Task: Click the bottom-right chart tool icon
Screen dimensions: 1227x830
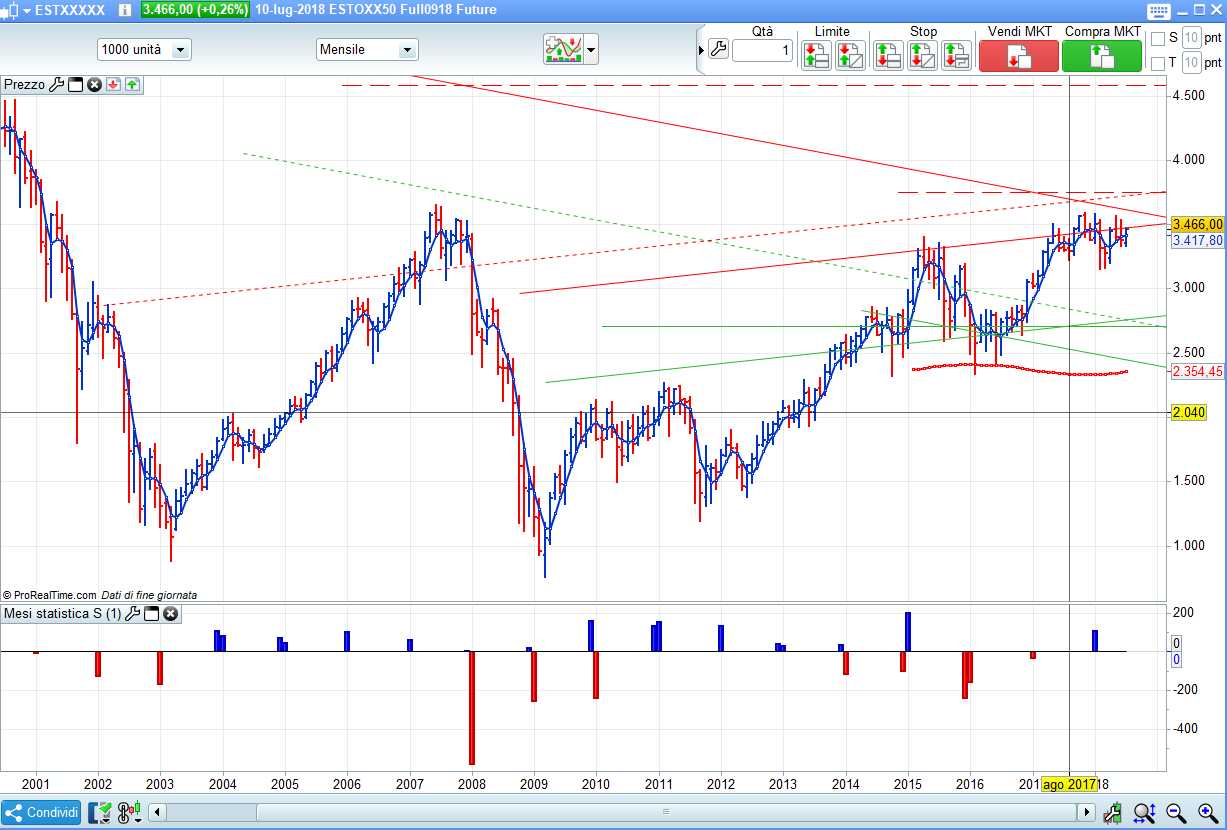Action: pyautogui.click(x=1112, y=813)
